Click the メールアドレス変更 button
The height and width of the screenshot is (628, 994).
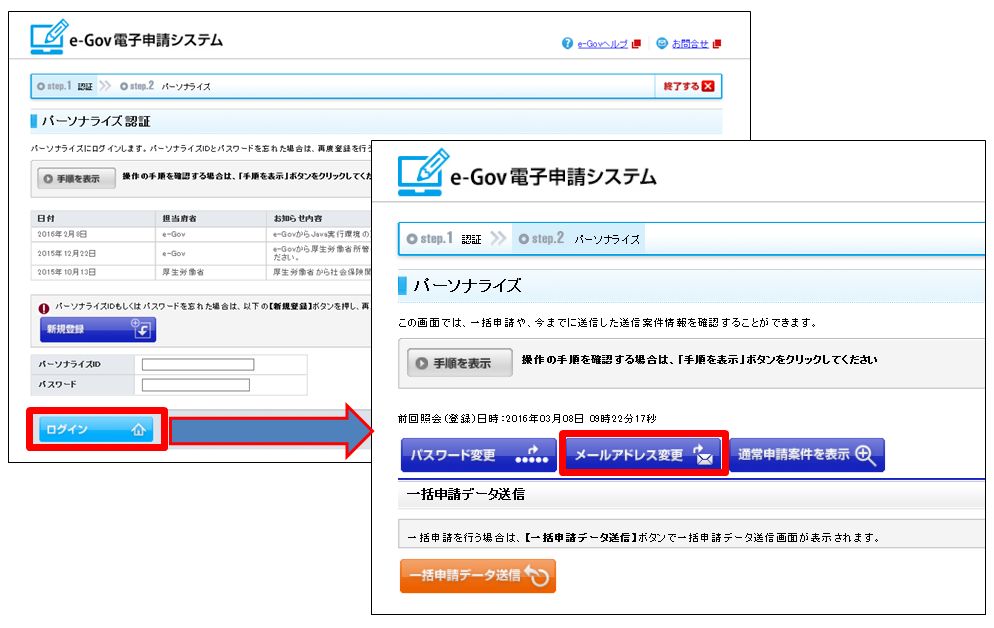pyautogui.click(x=643, y=454)
